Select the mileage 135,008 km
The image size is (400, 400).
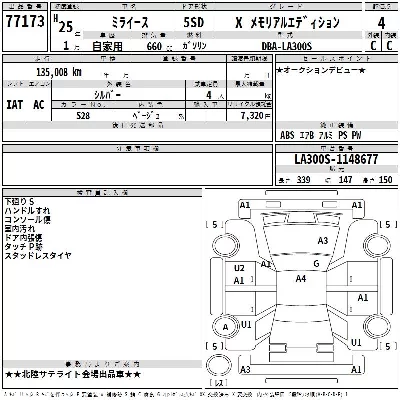point(59,72)
